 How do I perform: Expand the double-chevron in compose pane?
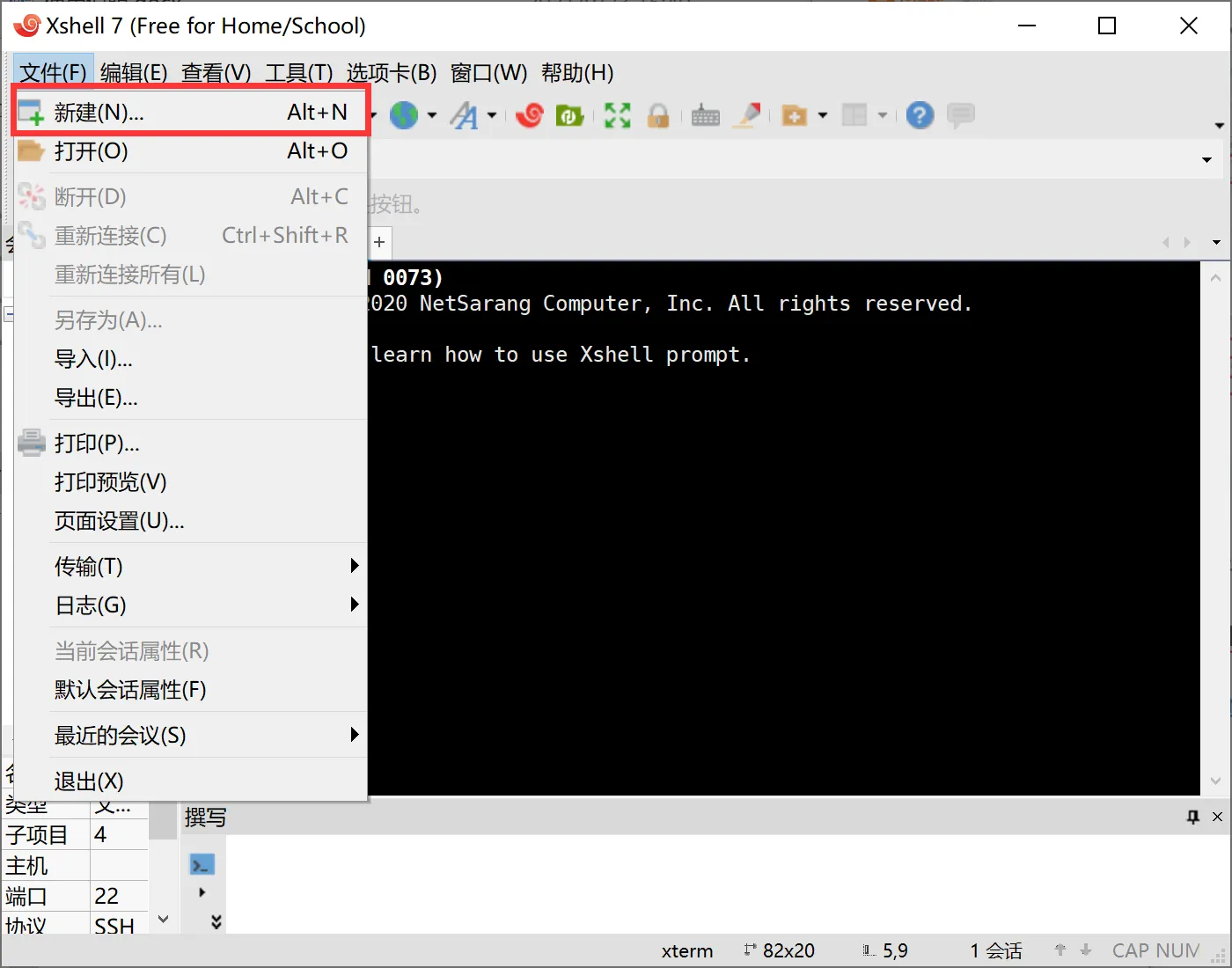click(216, 921)
